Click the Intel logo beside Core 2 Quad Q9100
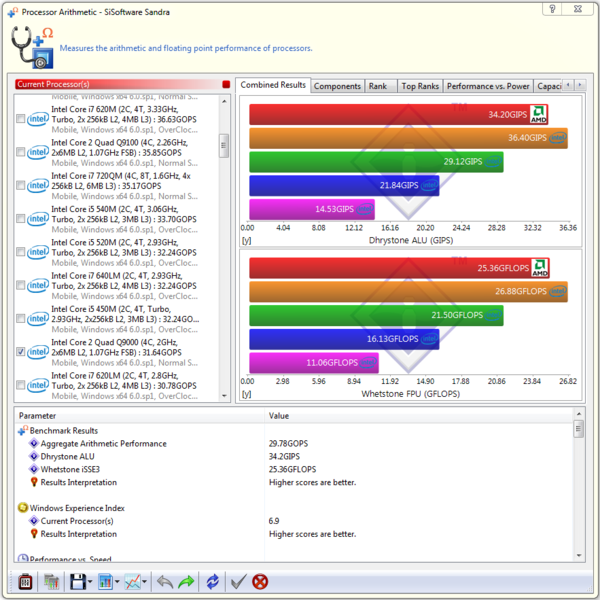This screenshot has height=600, width=600. pyautogui.click(x=38, y=152)
